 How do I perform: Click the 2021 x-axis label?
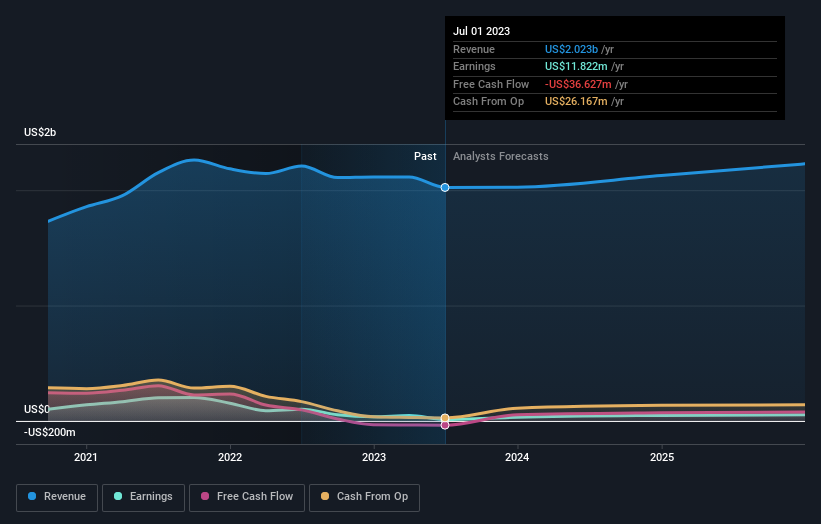coord(85,457)
